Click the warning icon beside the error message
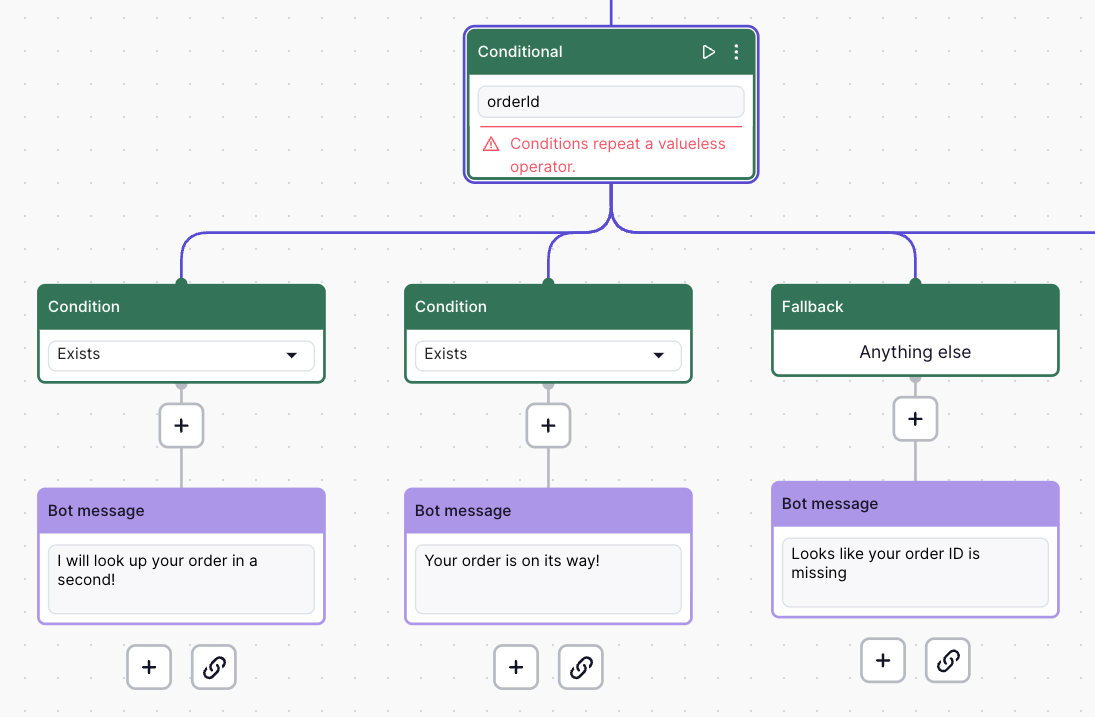Image resolution: width=1095 pixels, height=717 pixels. [491, 144]
